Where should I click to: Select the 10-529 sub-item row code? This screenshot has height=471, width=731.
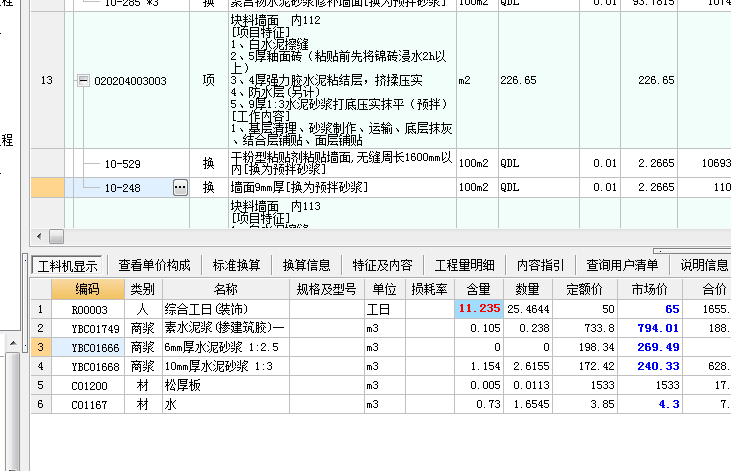123,164
